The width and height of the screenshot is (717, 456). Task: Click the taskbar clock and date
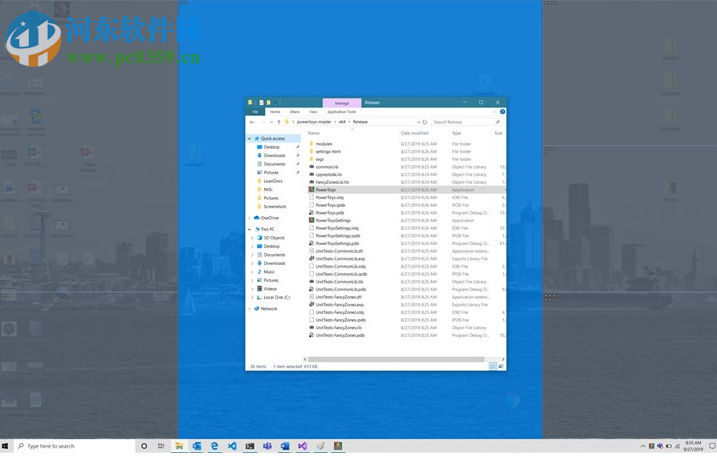693,446
